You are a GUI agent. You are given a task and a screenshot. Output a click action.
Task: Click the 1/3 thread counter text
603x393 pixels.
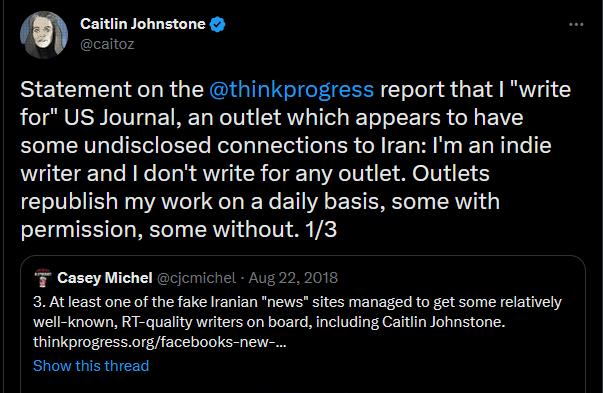pyautogui.click(x=321, y=230)
